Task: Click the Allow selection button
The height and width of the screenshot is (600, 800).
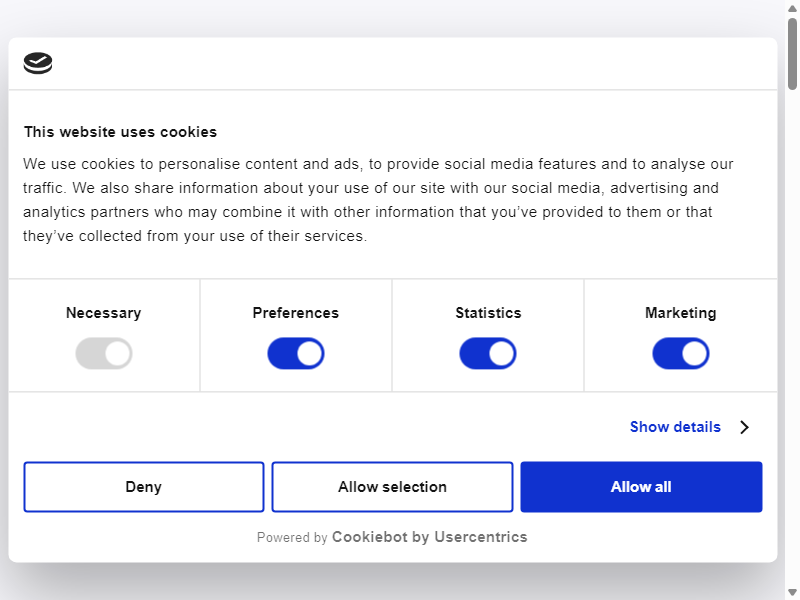Action: click(392, 487)
